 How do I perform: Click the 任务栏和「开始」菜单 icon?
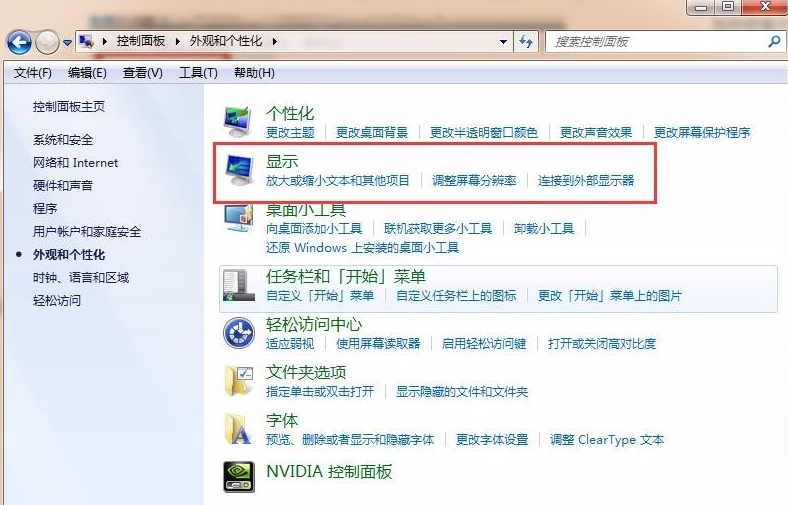238,284
